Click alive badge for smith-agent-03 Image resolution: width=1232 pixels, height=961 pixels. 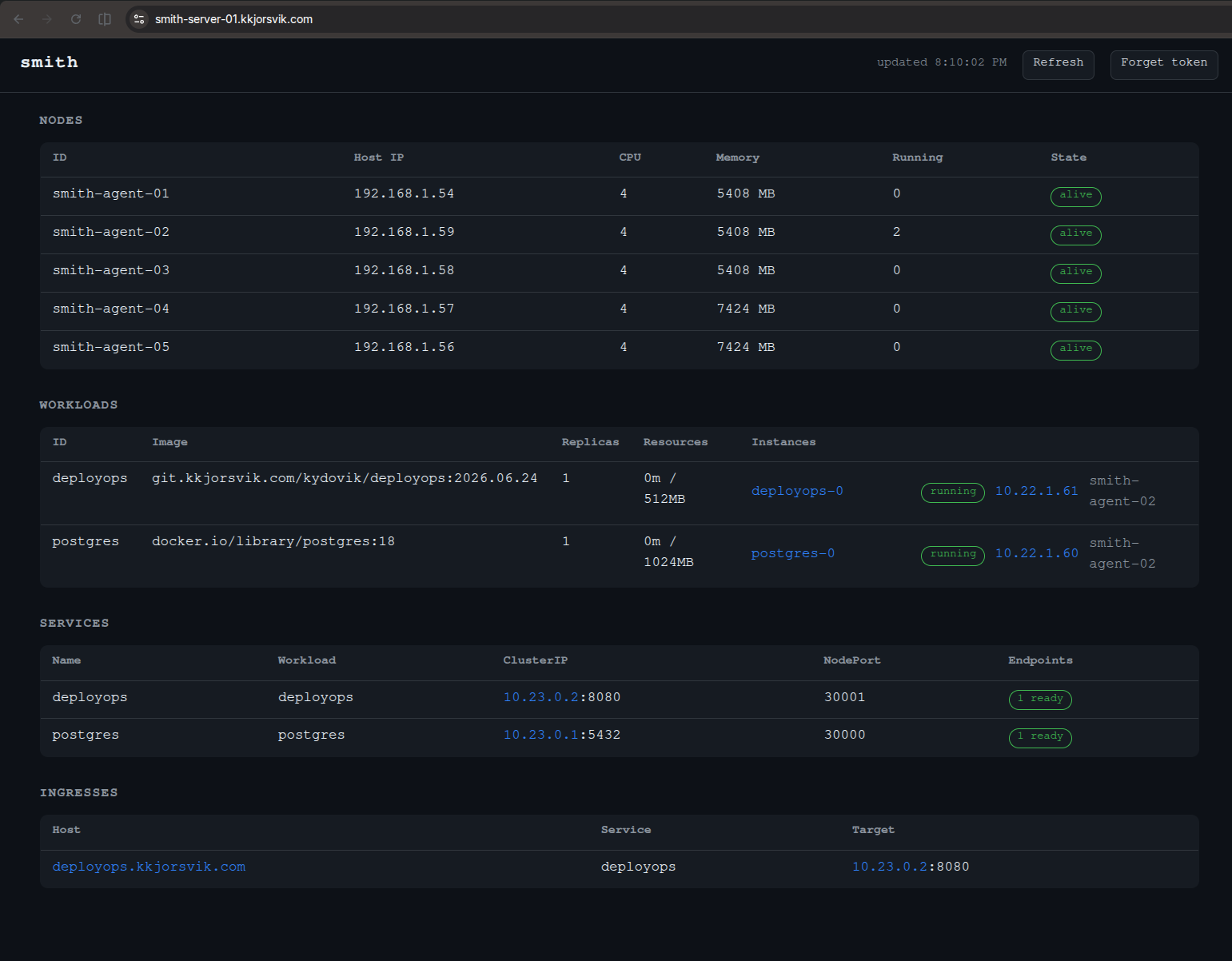click(1075, 273)
